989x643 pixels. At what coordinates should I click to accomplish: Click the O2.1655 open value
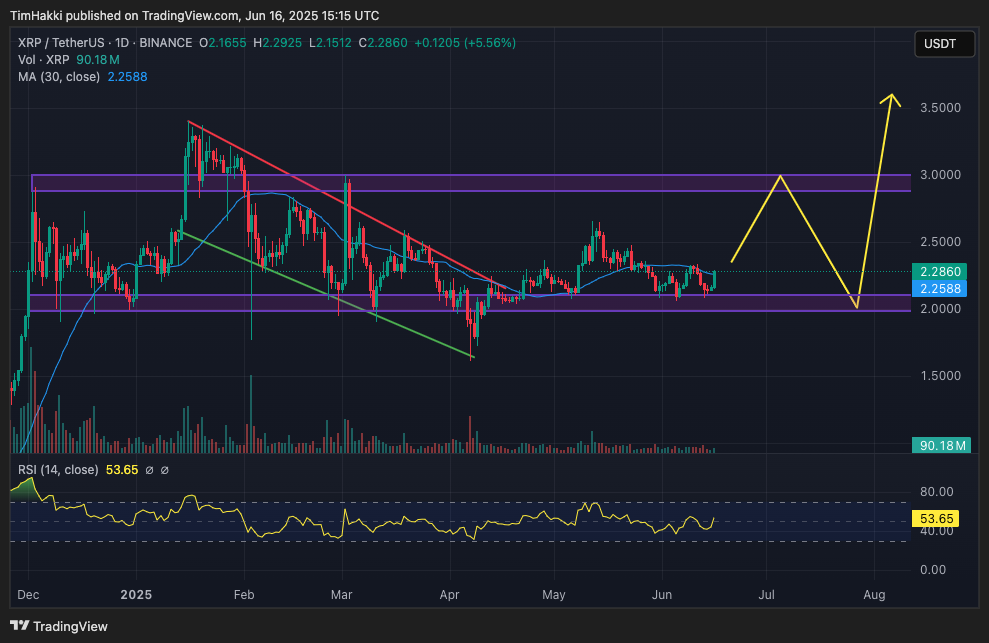point(223,43)
